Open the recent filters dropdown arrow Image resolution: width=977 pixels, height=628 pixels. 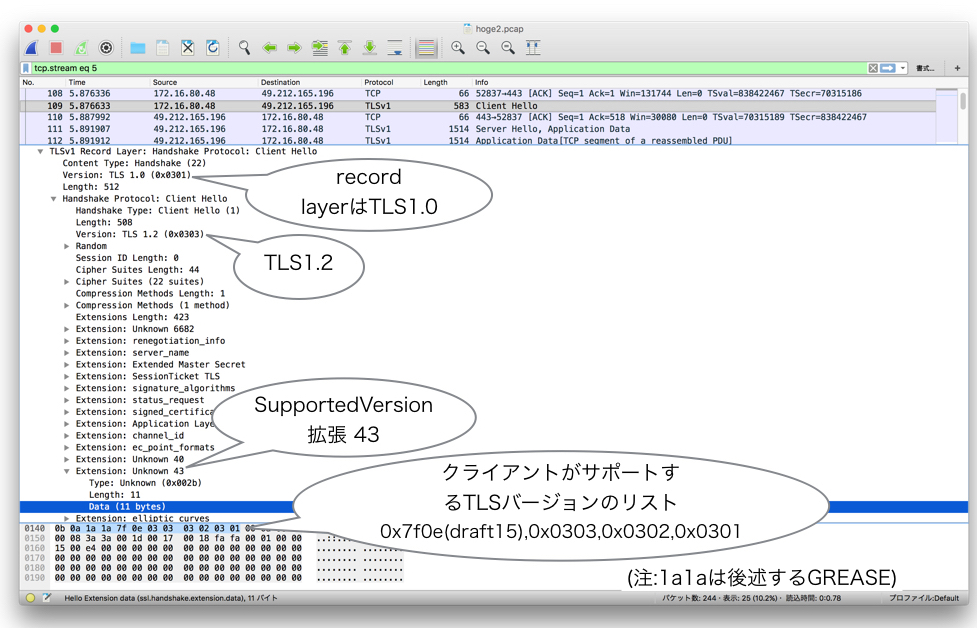pyautogui.click(x=902, y=68)
